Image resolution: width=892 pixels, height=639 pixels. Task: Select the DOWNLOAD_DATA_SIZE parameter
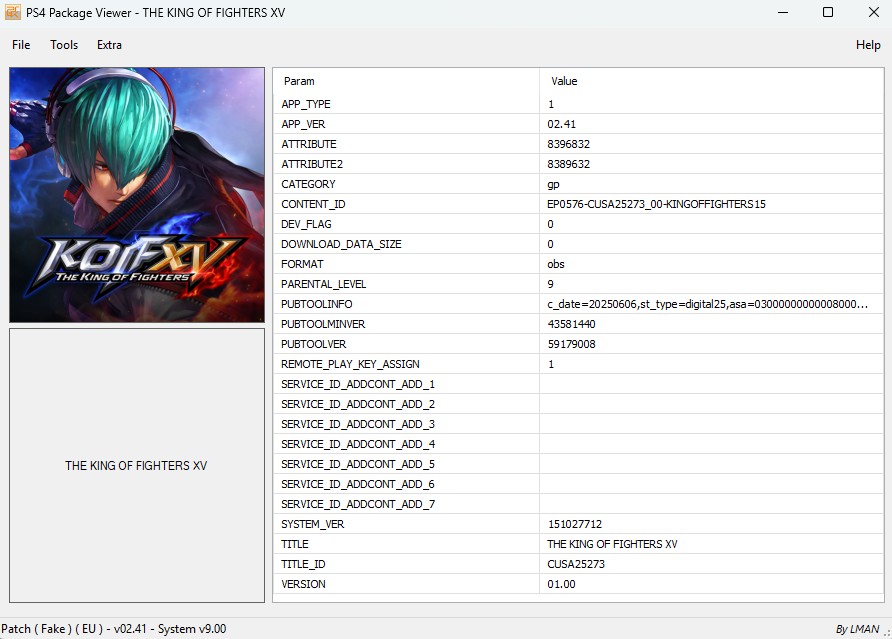[341, 244]
